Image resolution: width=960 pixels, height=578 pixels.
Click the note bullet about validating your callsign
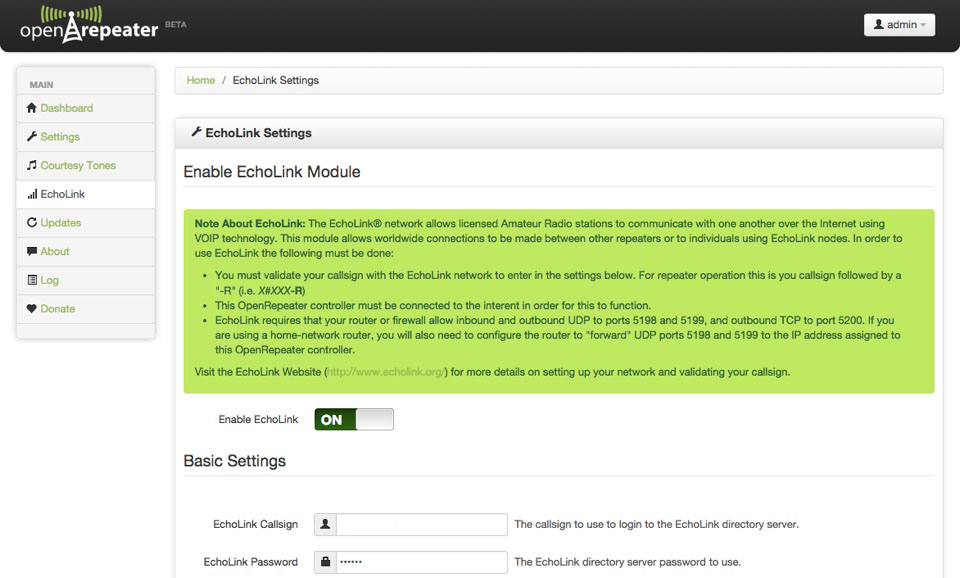pyautogui.click(x=558, y=283)
